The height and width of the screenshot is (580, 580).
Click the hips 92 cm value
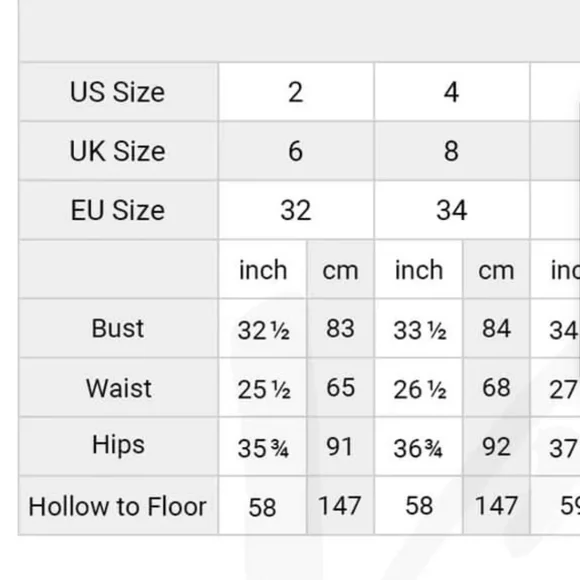pyautogui.click(x=496, y=446)
